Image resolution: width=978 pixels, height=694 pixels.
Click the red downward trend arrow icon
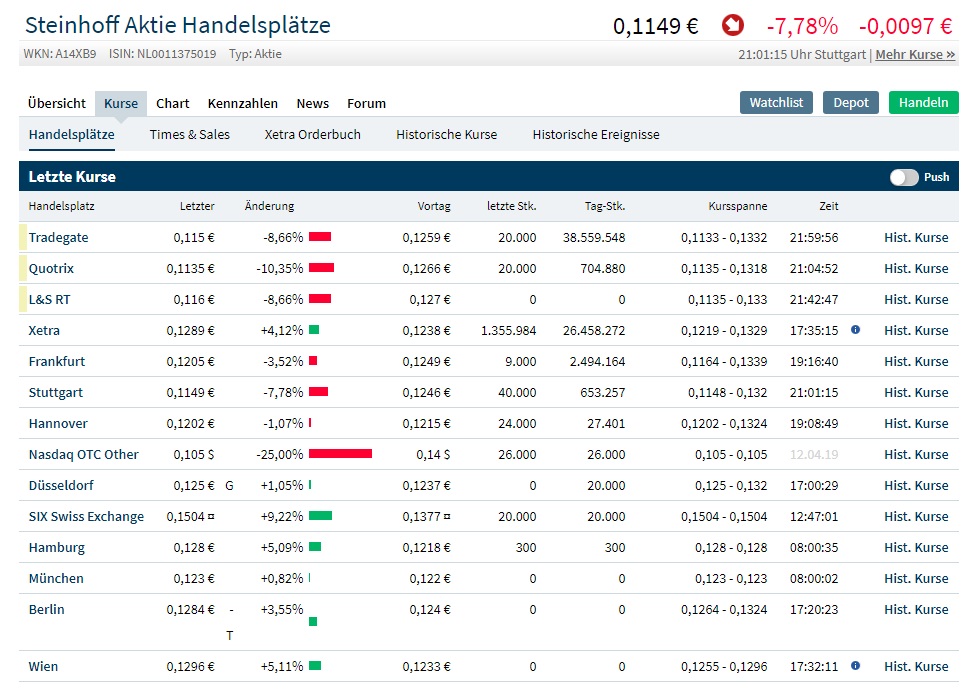coord(733,25)
